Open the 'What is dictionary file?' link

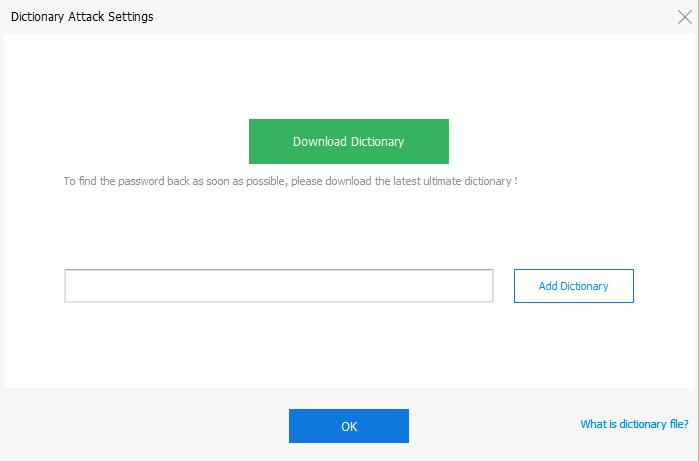tap(634, 424)
